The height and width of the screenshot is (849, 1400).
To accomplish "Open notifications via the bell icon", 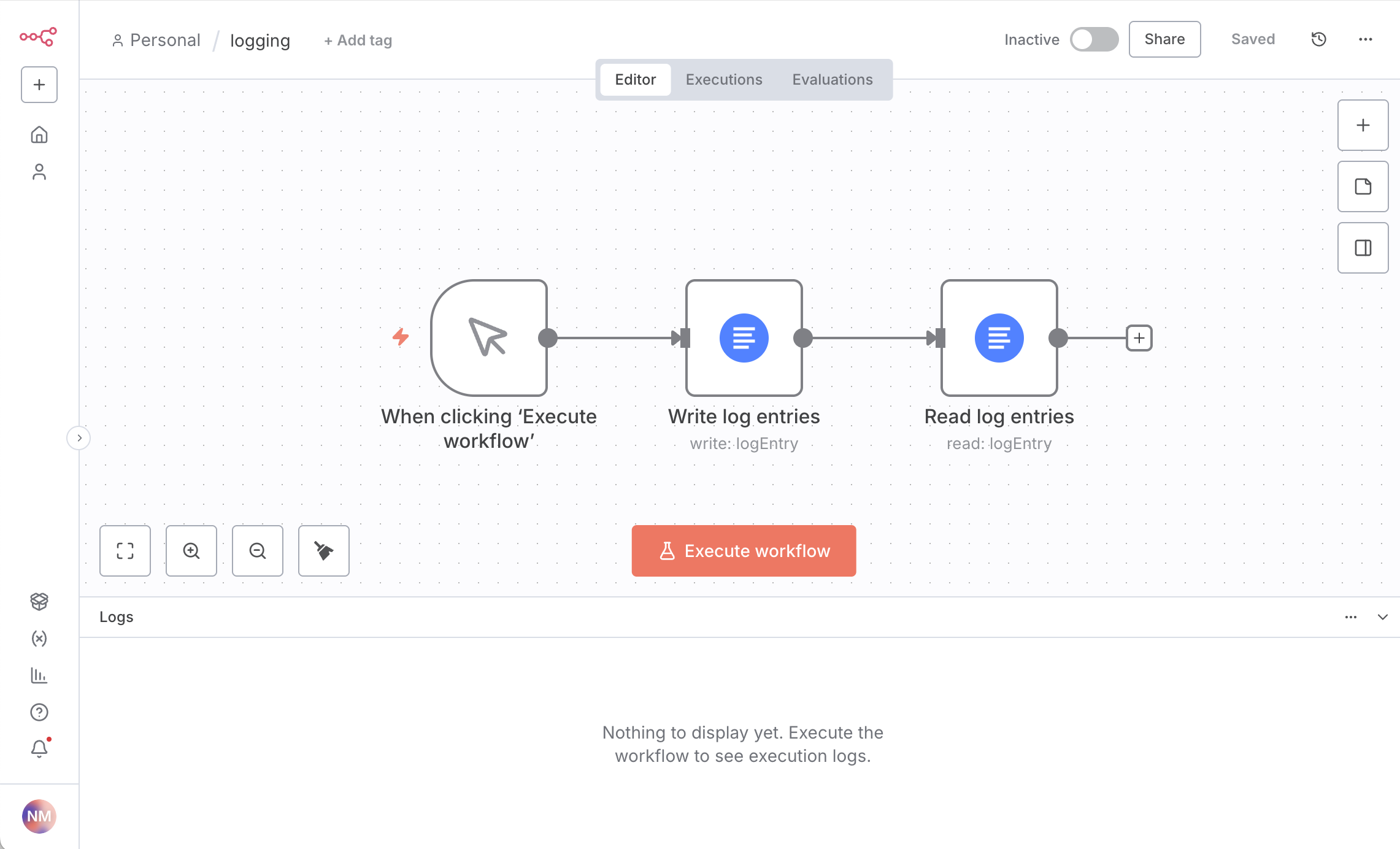I will tap(39, 748).
